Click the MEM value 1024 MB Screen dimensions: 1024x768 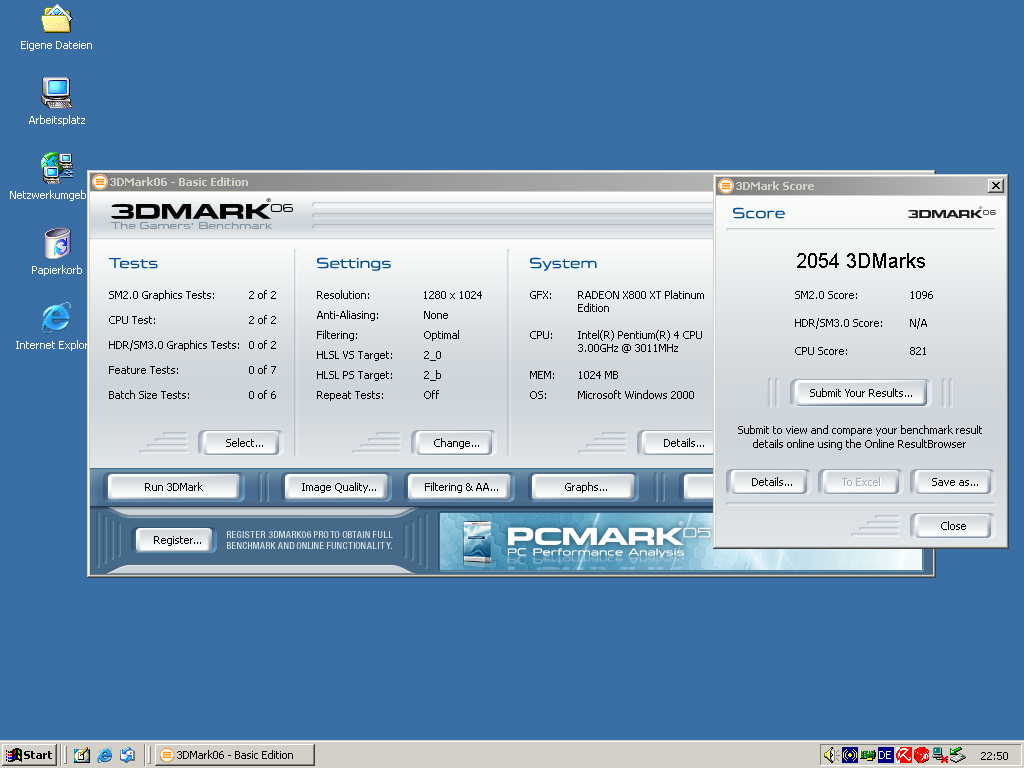click(x=598, y=376)
